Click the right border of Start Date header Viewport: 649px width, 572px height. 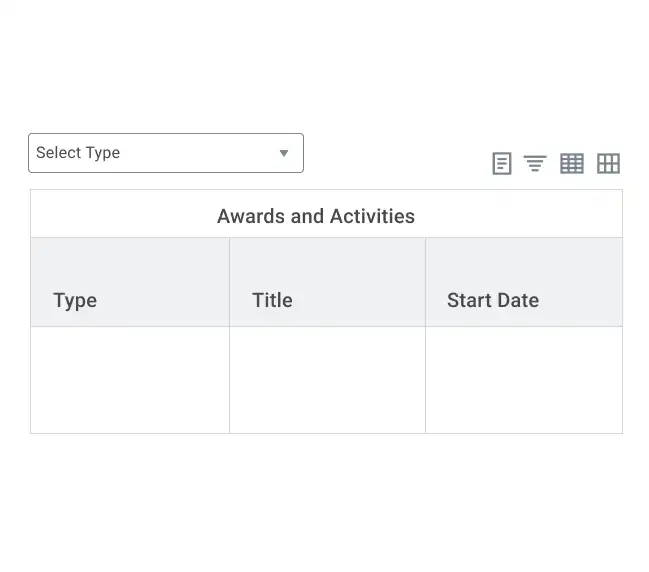tap(622, 282)
